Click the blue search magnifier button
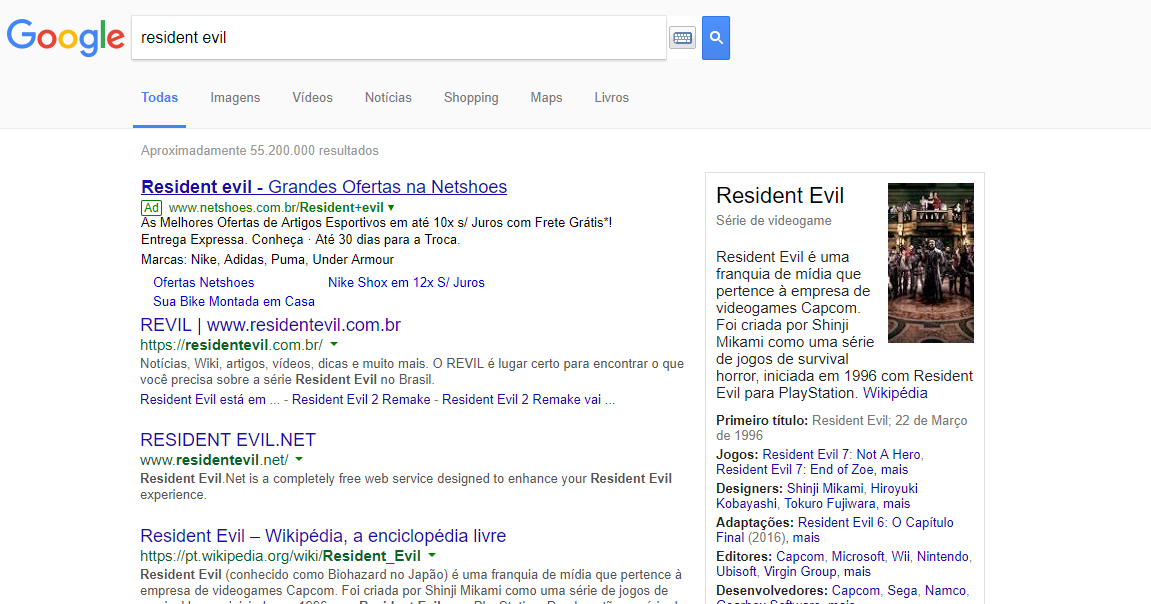 pyautogui.click(x=716, y=37)
